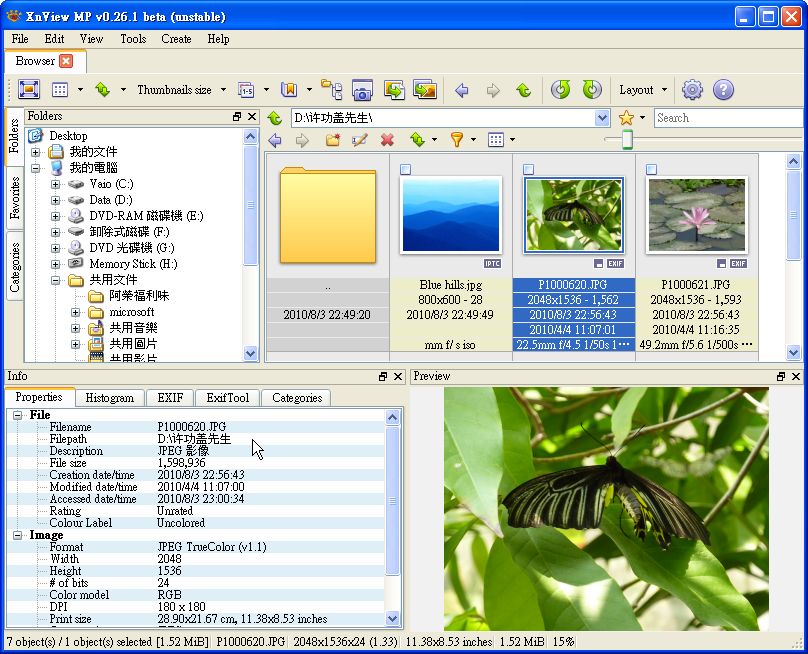The image size is (808, 654).
Task: Click browser toolbar back arrow
Action: click(x=275, y=140)
